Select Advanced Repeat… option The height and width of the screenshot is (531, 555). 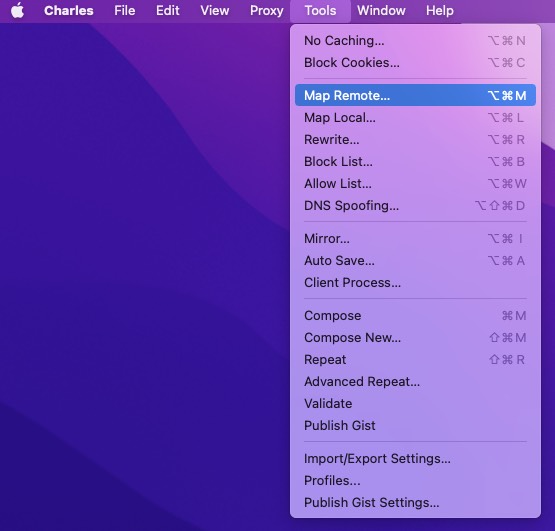415,382
